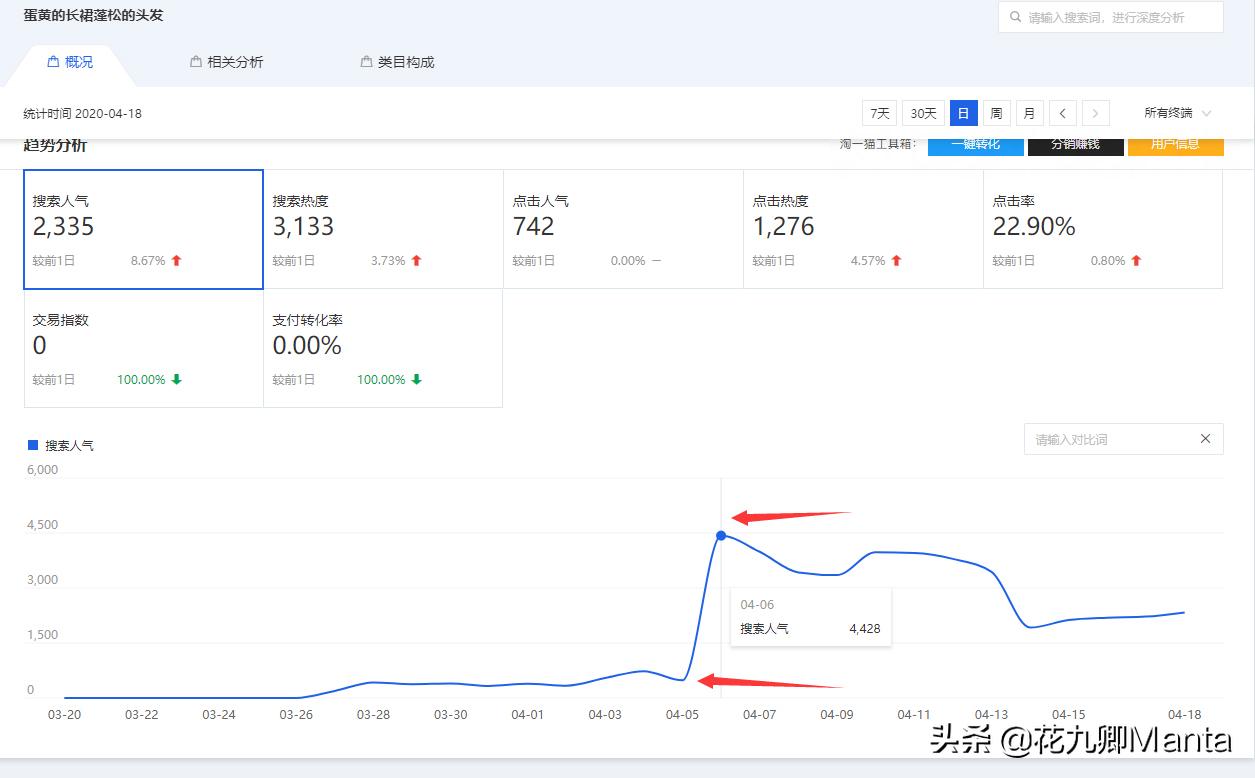The height and width of the screenshot is (778, 1255).
Task: Click the 用户信息 button
Action: pyautogui.click(x=1176, y=144)
